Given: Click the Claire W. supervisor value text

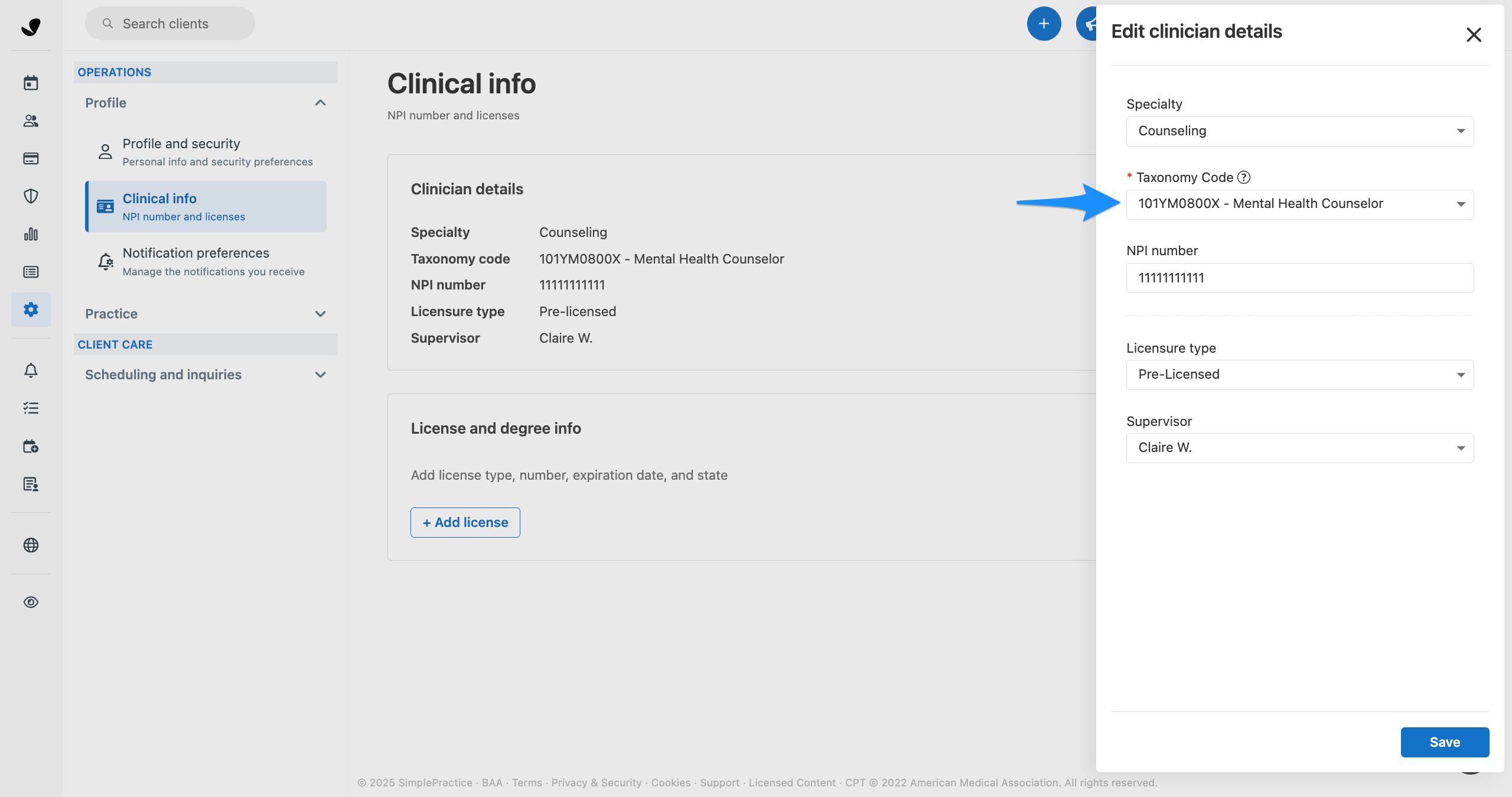Looking at the screenshot, I should tap(566, 338).
